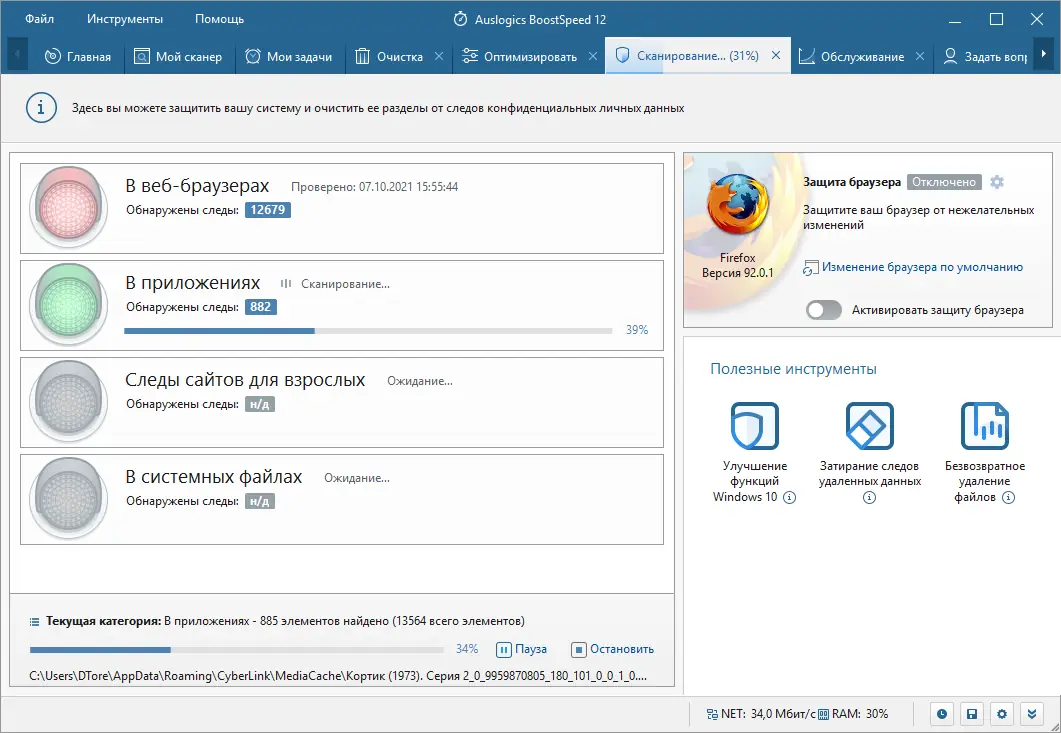Pause the scan with Пауза
Image resolution: width=1061 pixels, height=733 pixels.
pos(522,649)
